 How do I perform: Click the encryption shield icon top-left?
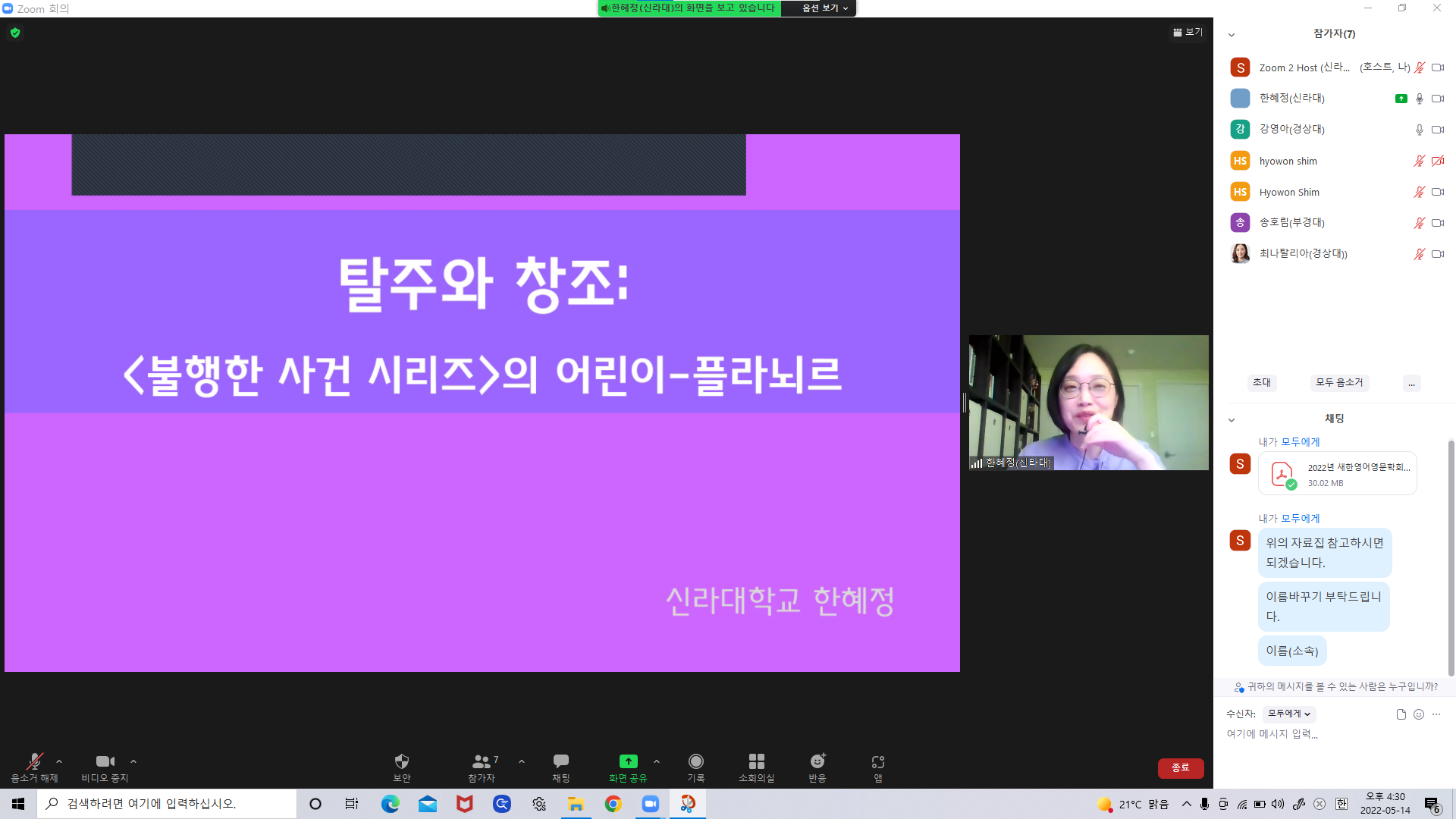15,33
